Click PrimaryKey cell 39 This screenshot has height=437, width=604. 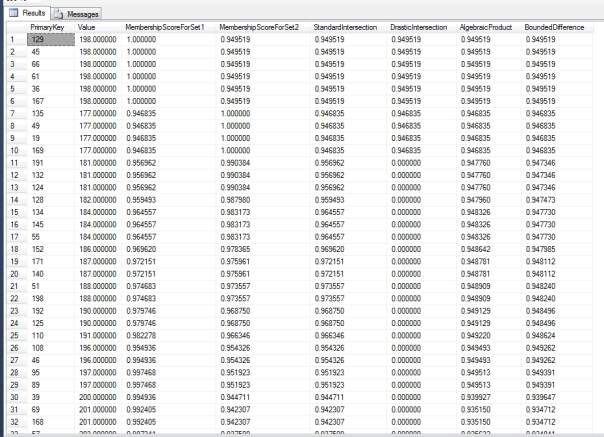click(x=50, y=397)
